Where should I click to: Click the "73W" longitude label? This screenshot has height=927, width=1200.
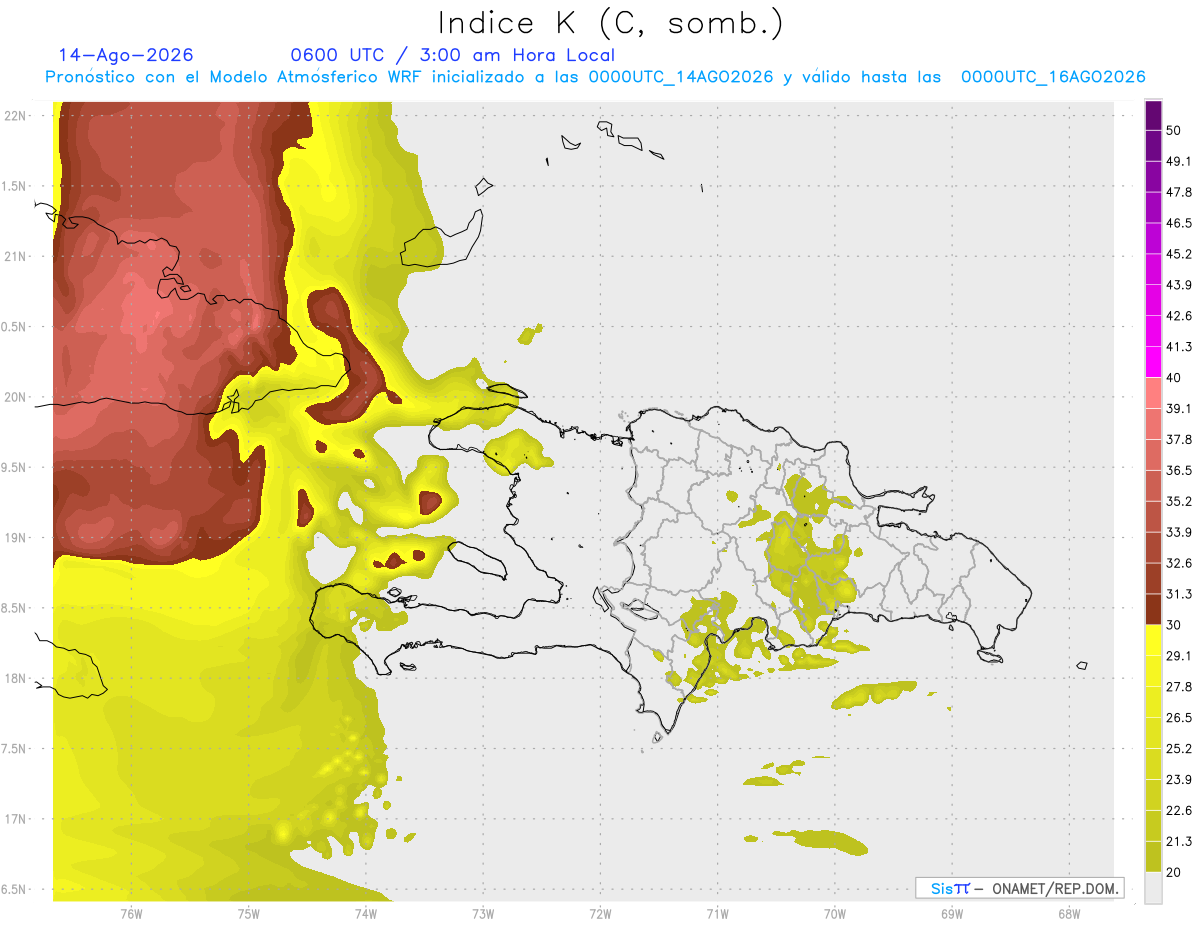tap(483, 913)
